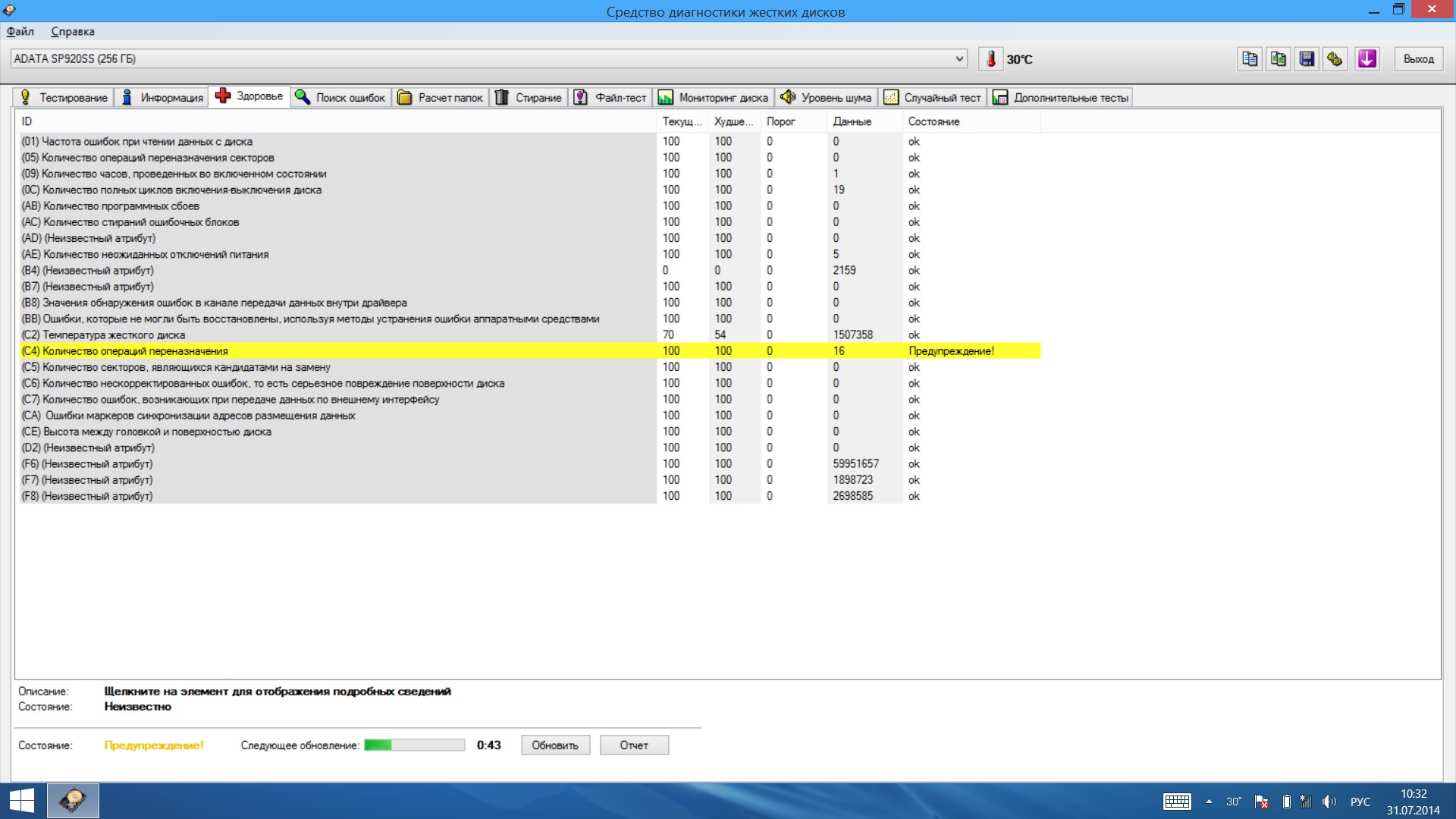The width and height of the screenshot is (1456, 819).
Task: Click the next update progress bar
Action: coord(414,745)
